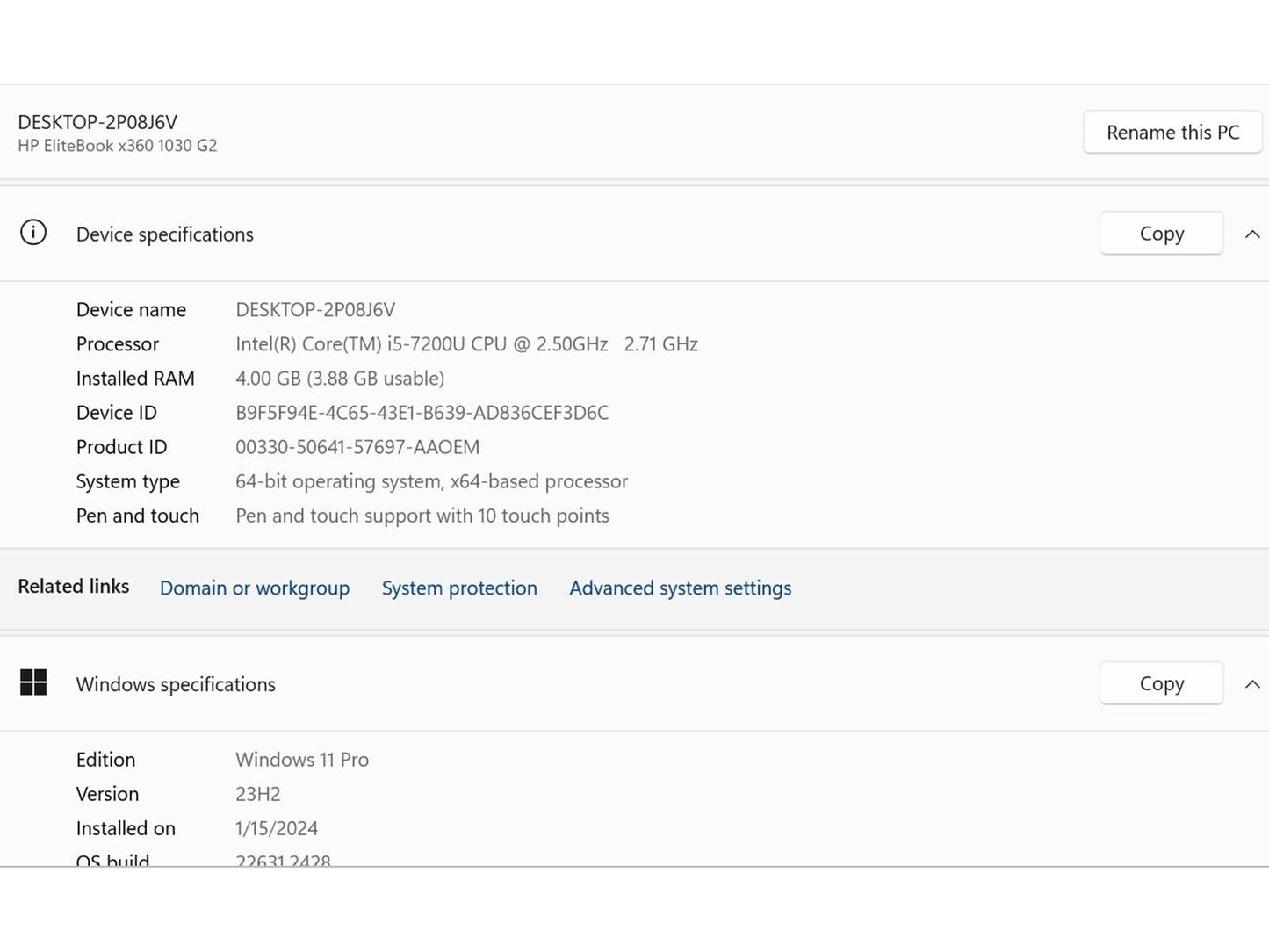Click the HP EliteBook x360 1030 G2 model text

coord(118,146)
